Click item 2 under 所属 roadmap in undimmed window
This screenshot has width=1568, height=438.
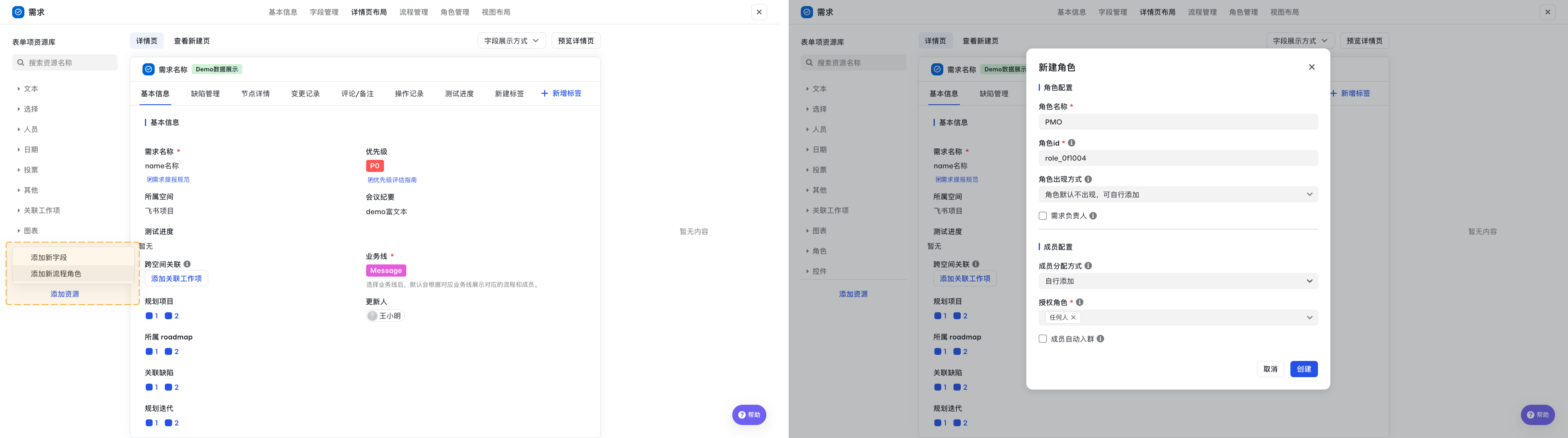point(172,352)
